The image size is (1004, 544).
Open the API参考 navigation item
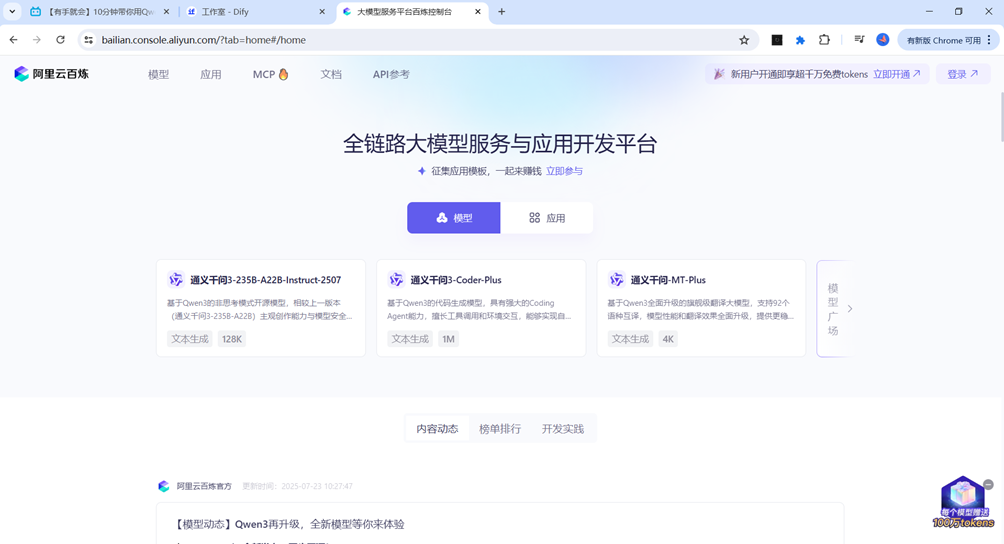[391, 74]
